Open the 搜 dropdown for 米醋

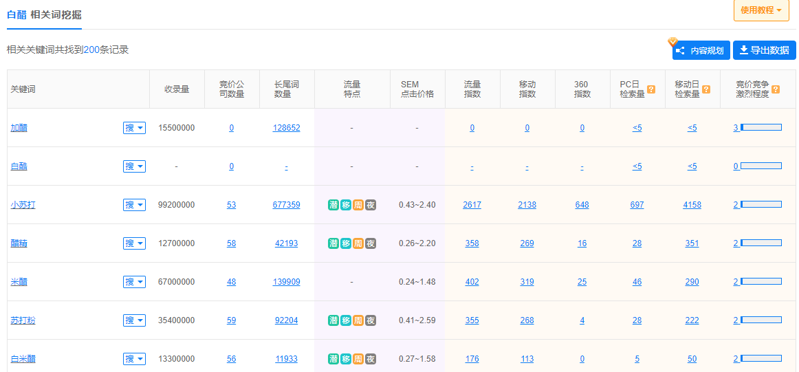tap(134, 282)
